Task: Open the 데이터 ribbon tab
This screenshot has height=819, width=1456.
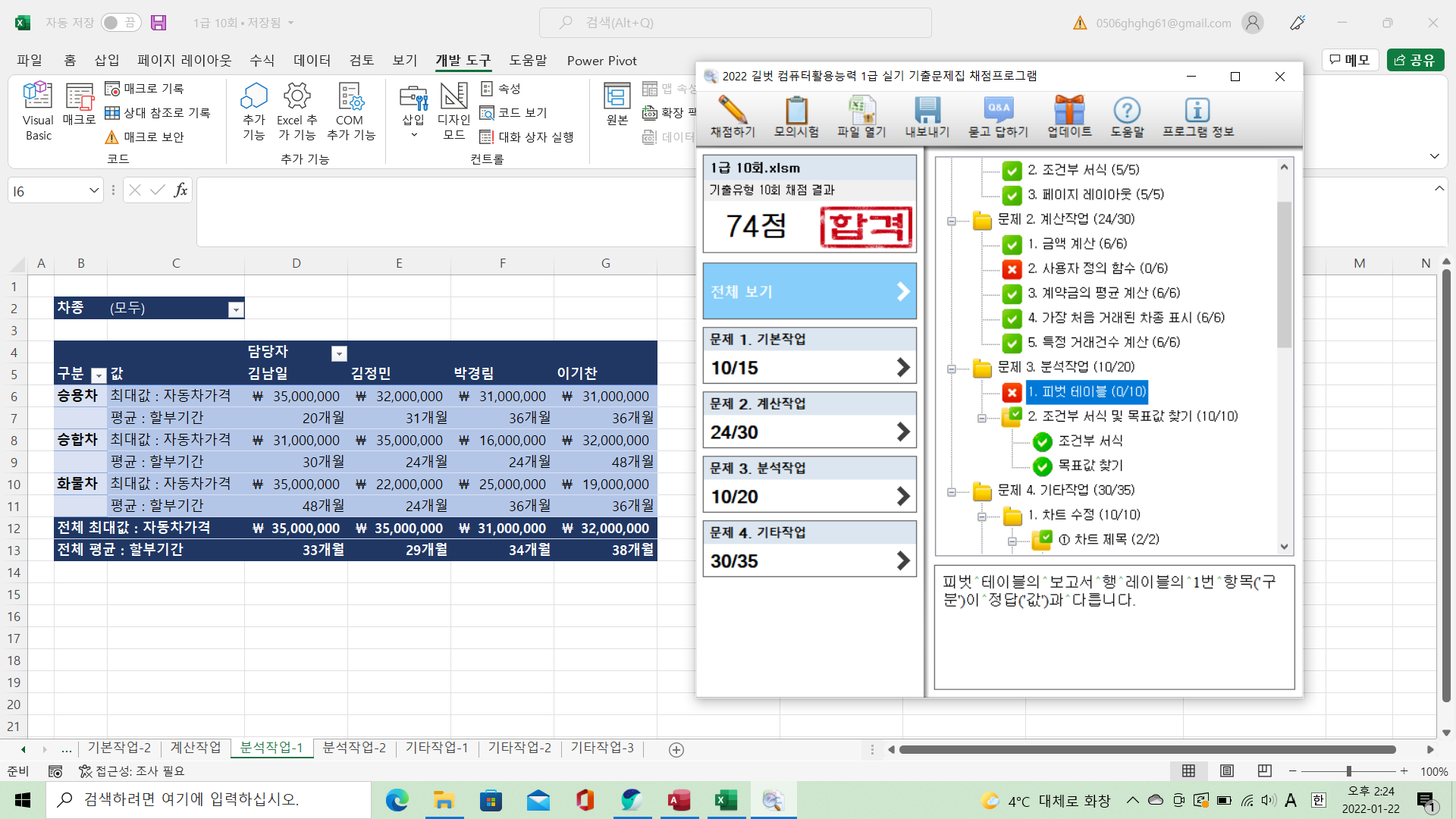Action: 312,61
